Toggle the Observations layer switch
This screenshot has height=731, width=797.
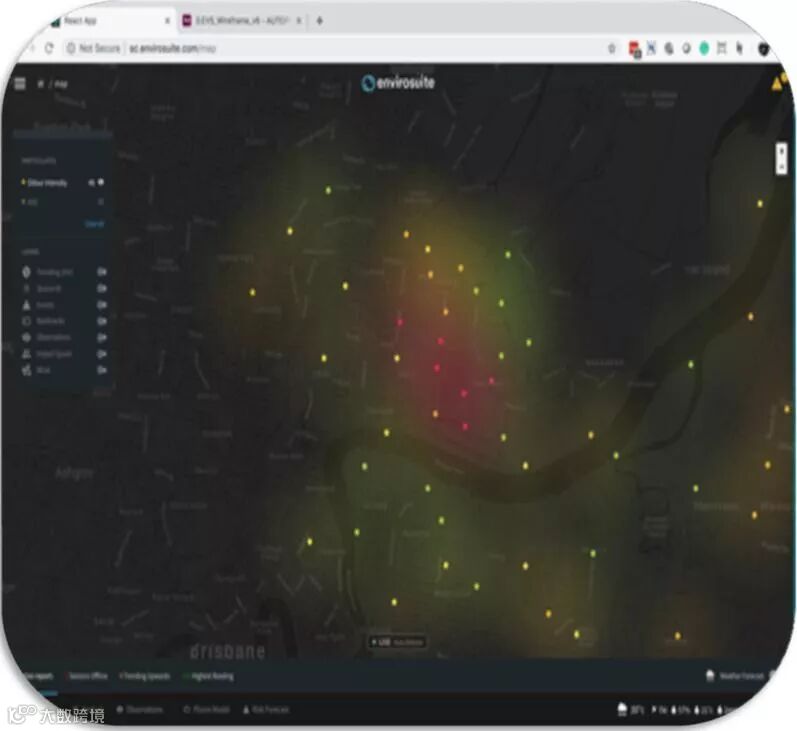point(102,337)
